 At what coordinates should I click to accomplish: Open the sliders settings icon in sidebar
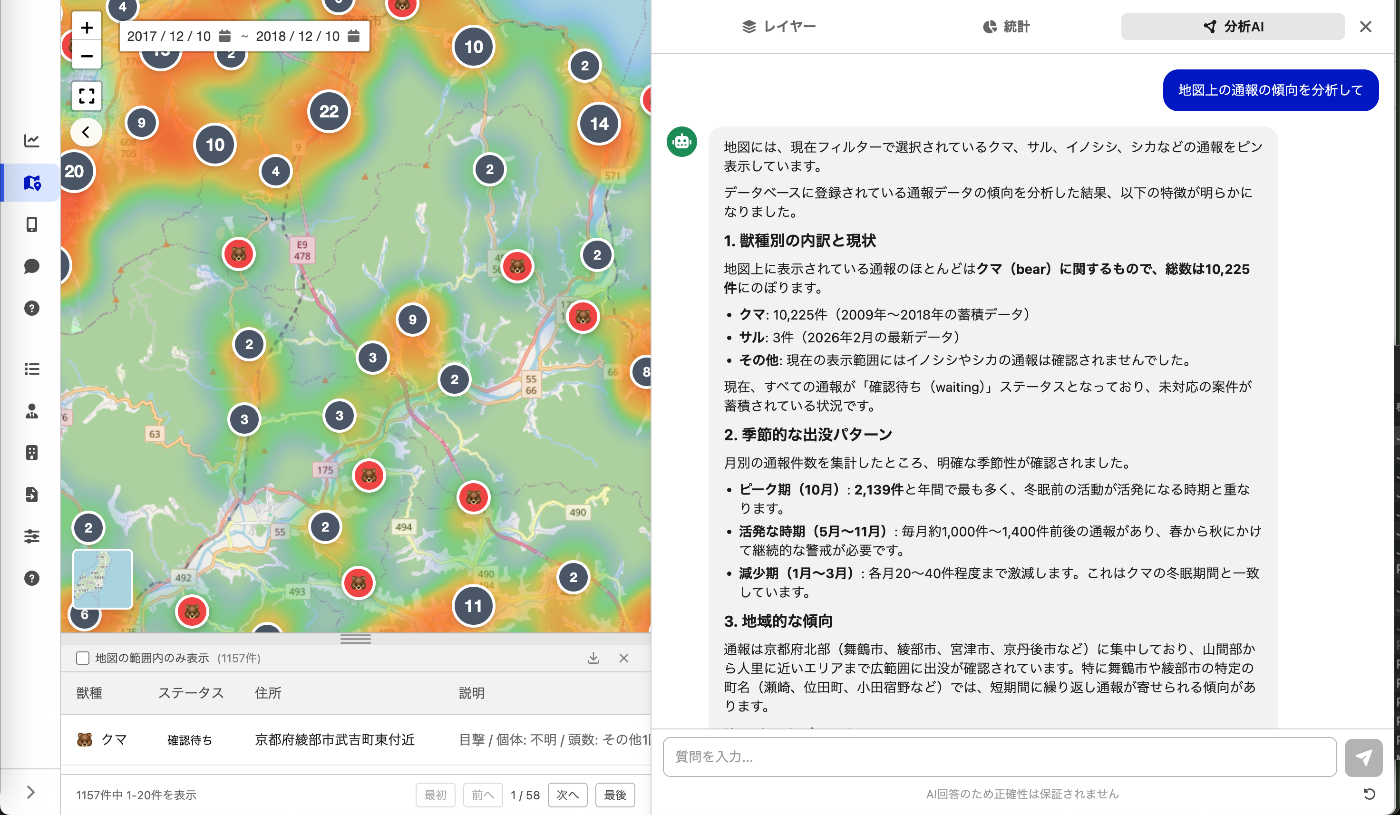click(x=31, y=537)
